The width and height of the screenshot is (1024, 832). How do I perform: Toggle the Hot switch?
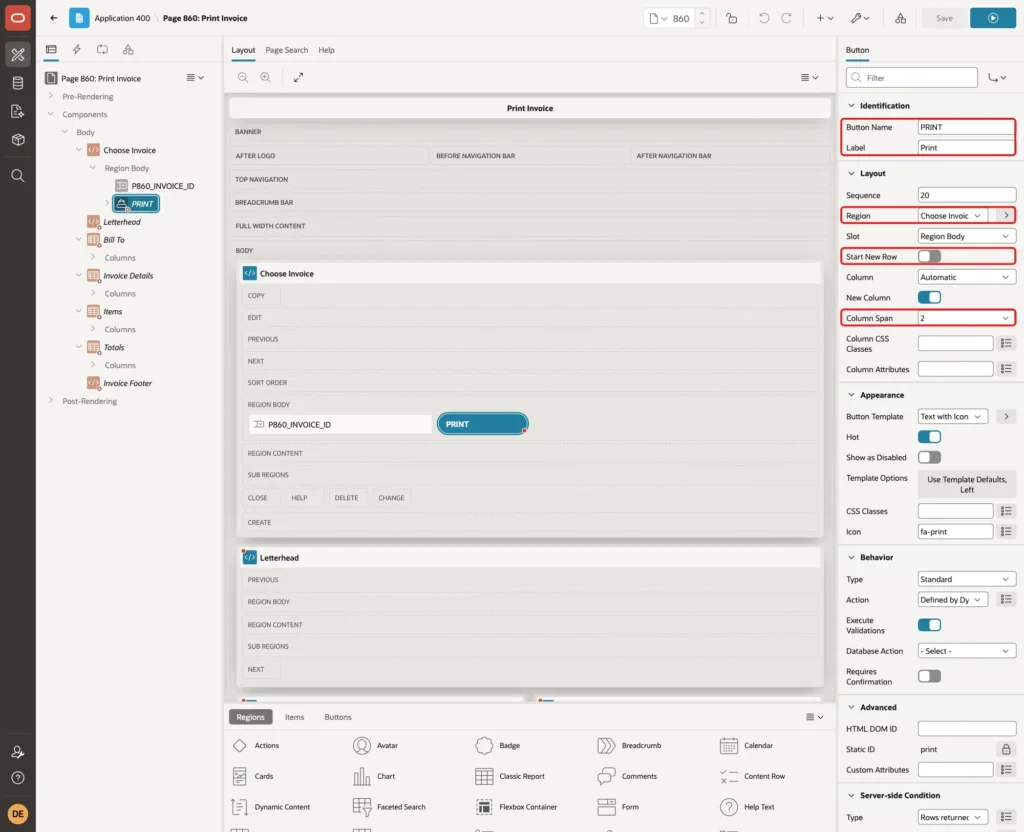(x=929, y=437)
